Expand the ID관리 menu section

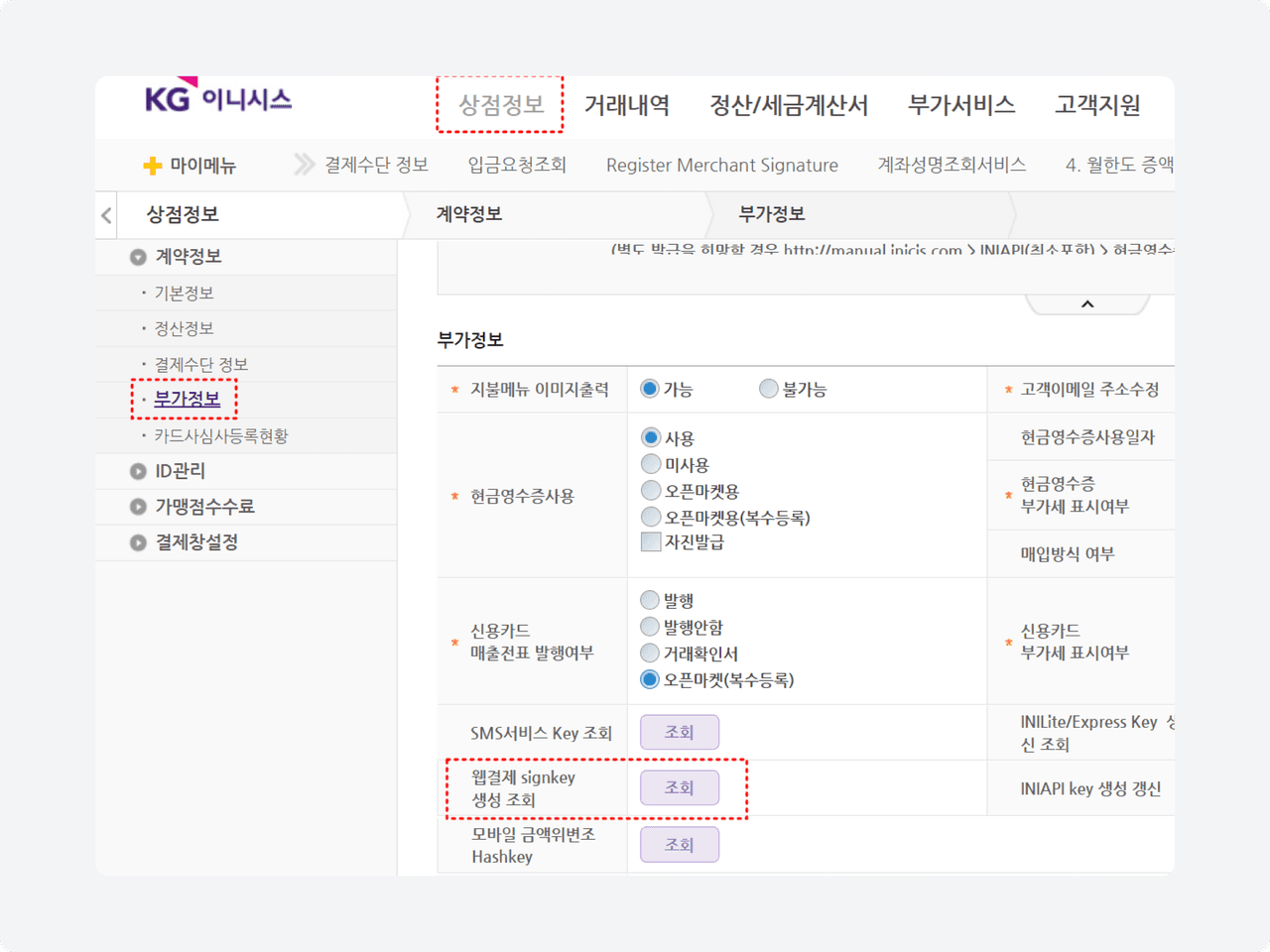click(x=138, y=471)
